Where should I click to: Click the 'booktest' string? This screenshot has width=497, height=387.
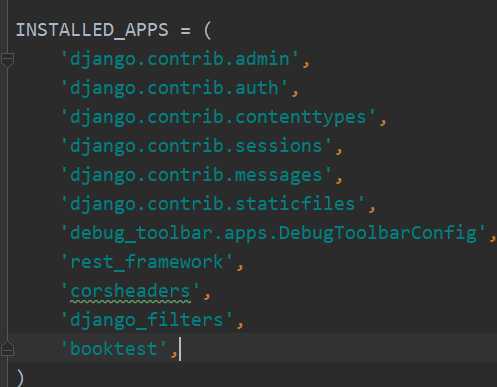click(114, 349)
